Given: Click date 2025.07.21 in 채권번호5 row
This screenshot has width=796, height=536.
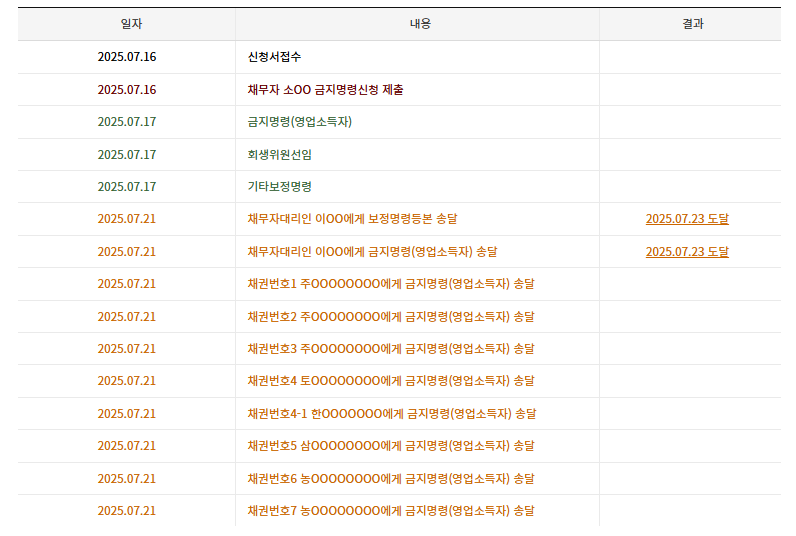Looking at the screenshot, I should [x=127, y=446].
